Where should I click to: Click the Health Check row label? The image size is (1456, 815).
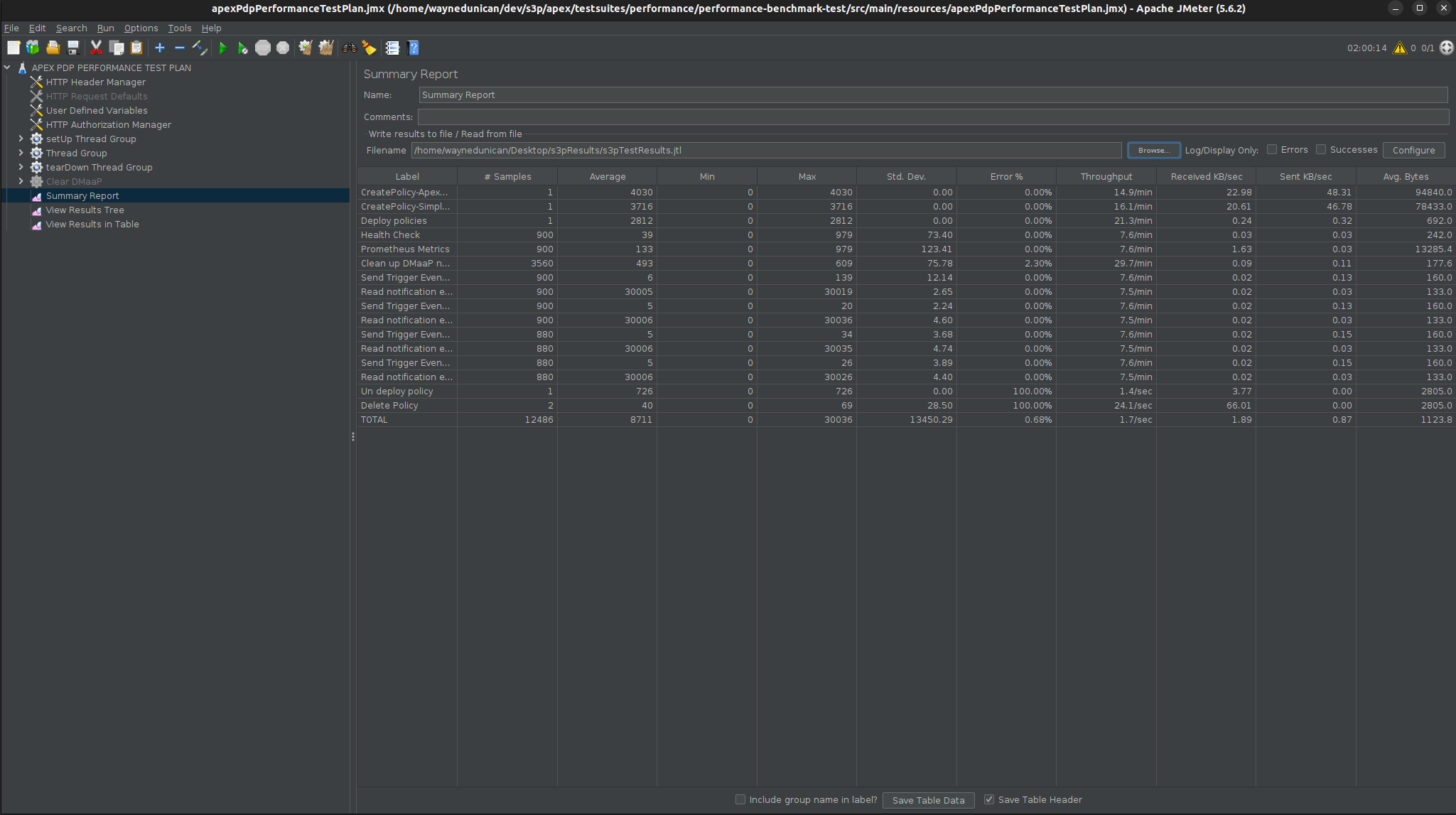tap(390, 234)
